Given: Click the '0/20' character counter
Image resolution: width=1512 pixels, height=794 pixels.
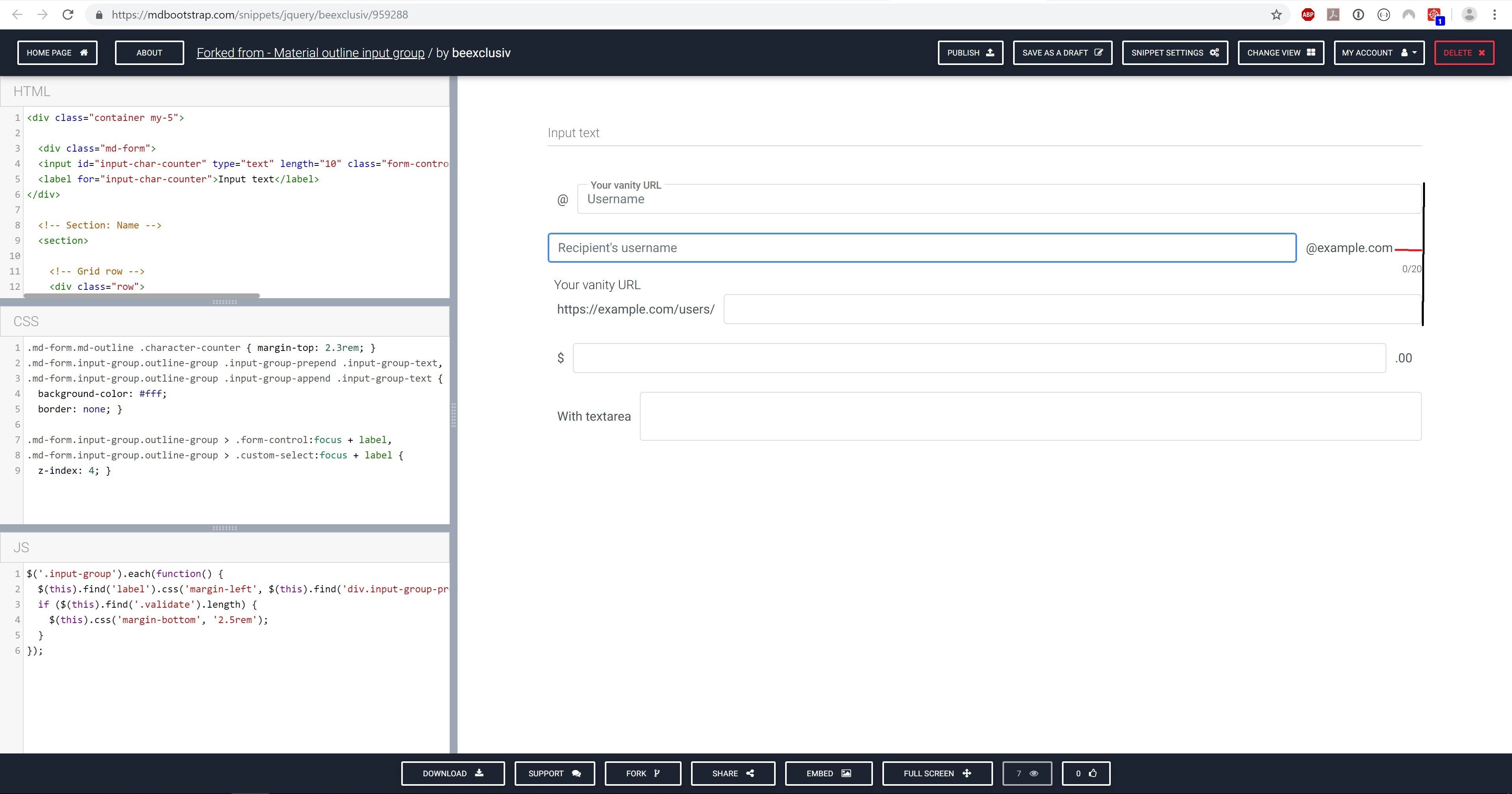Looking at the screenshot, I should [1412, 269].
